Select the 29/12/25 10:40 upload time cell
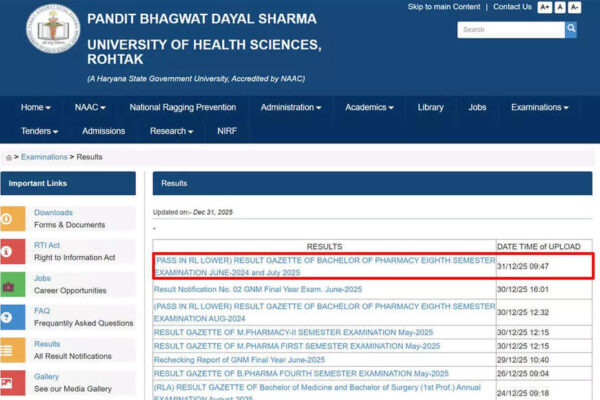 pos(544,360)
